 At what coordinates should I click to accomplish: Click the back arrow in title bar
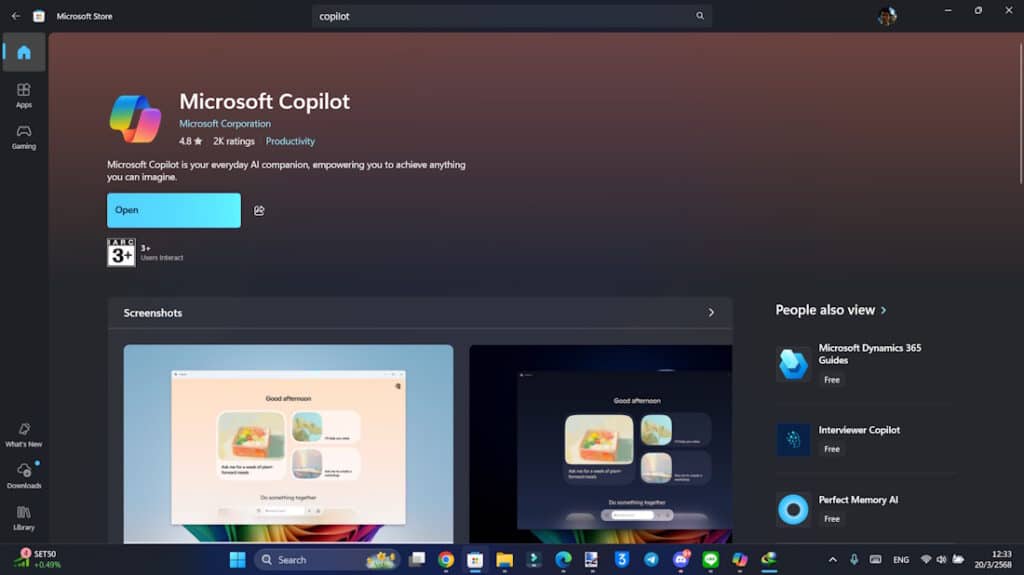click(16, 16)
